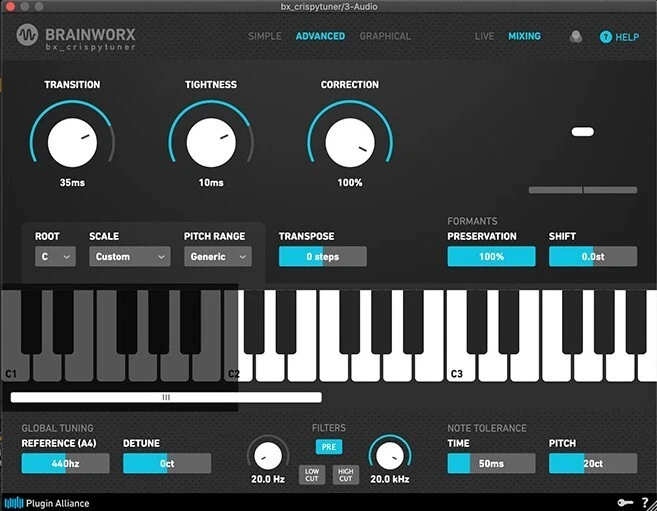Toggle the LOW CUT filter
The height and width of the screenshot is (511, 657).
coord(312,475)
